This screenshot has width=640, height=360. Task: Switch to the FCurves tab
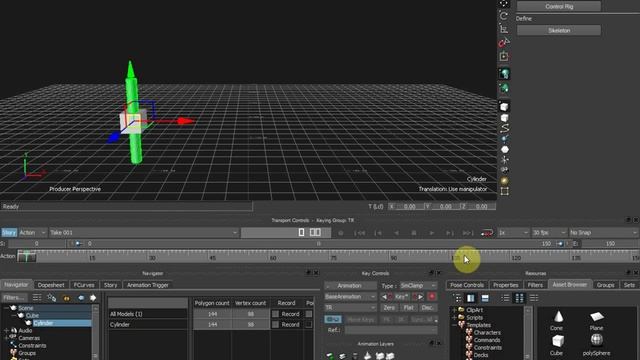pyautogui.click(x=84, y=285)
